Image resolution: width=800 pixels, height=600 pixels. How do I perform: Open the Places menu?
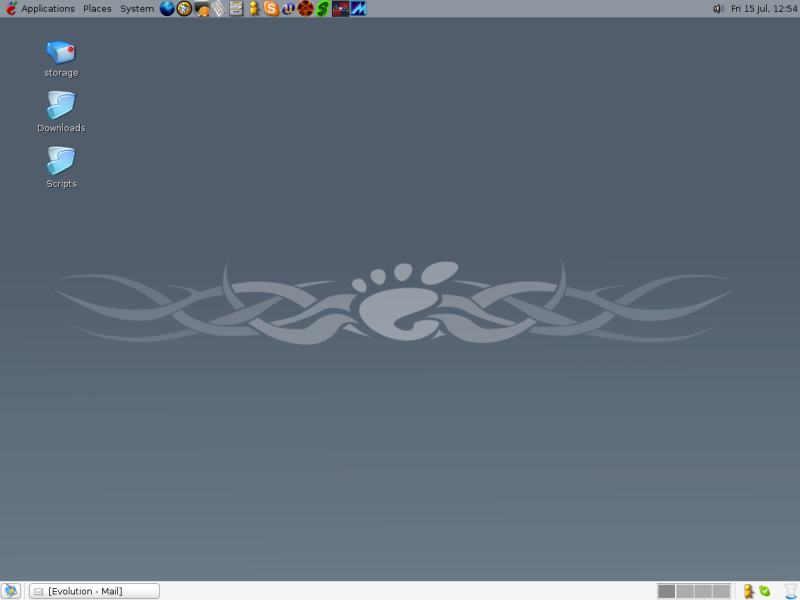tap(97, 9)
